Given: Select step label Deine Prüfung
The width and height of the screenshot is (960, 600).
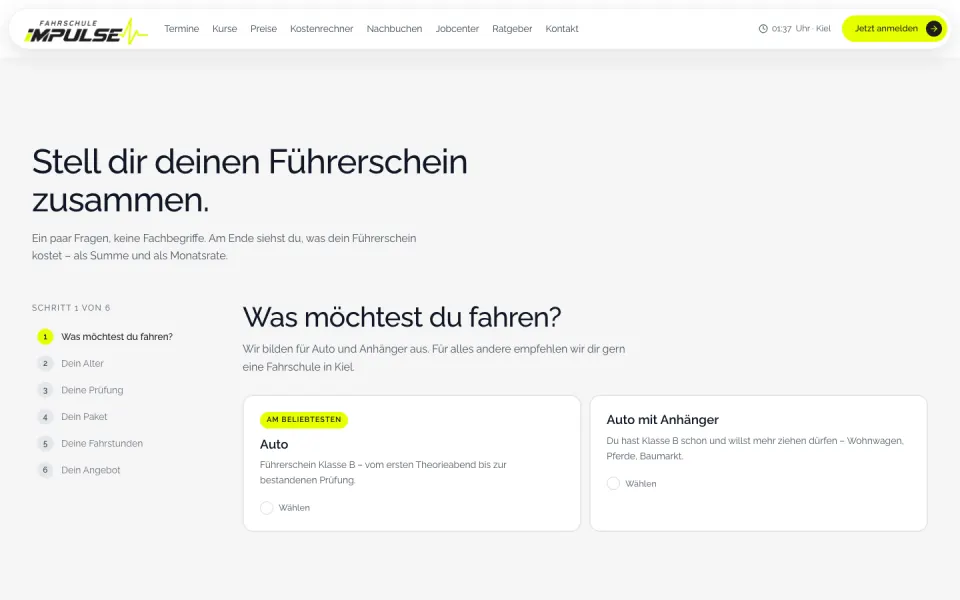Looking at the screenshot, I should click(92, 390).
